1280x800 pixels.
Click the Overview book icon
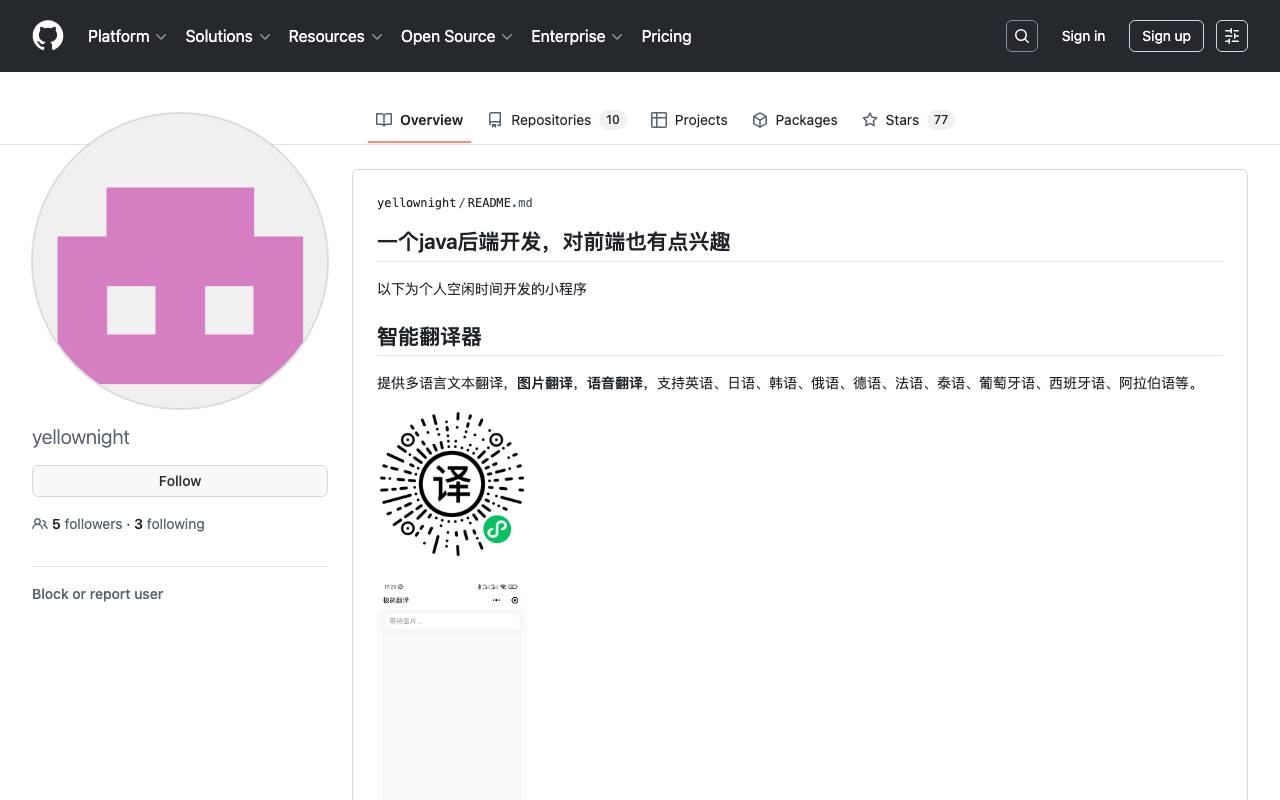tap(384, 120)
